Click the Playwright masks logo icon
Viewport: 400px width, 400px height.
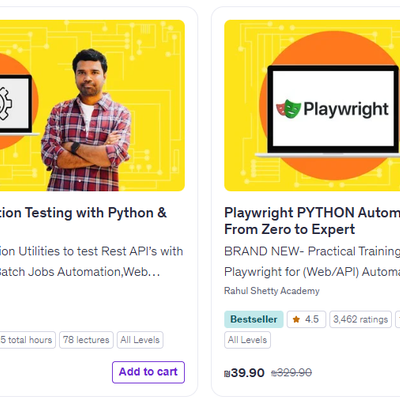click(288, 109)
